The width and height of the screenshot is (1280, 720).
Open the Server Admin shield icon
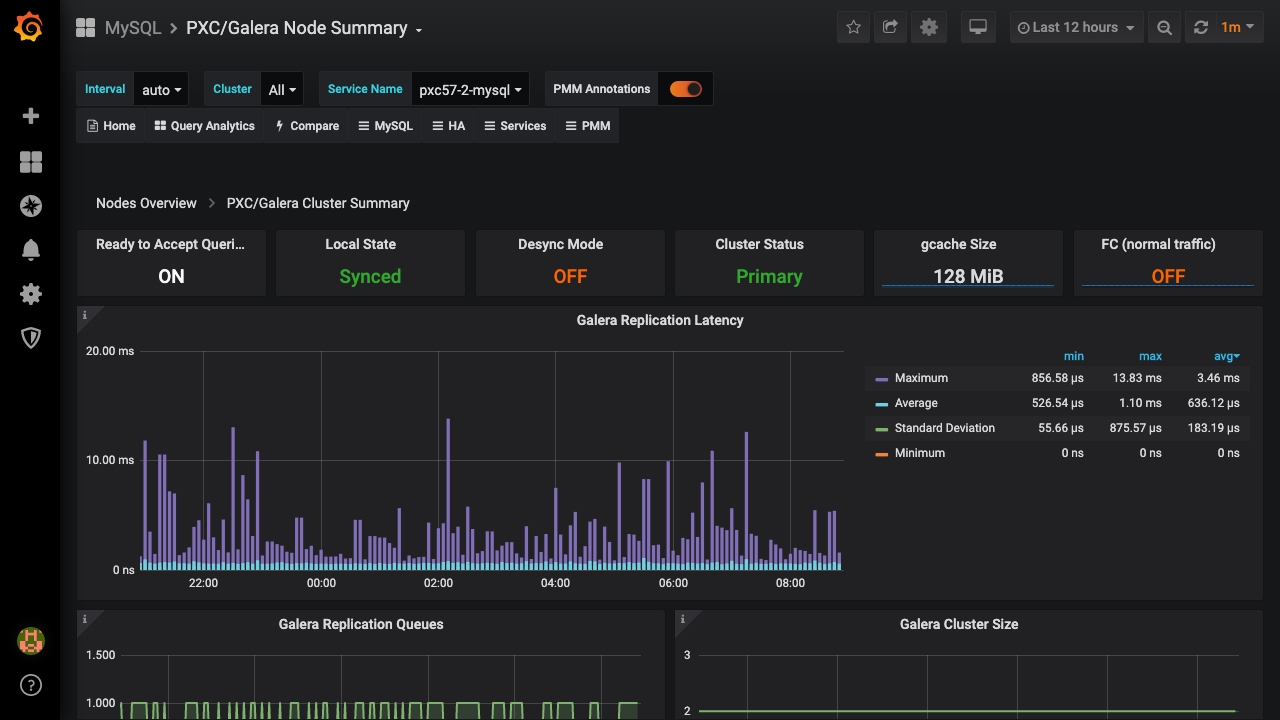pyautogui.click(x=31, y=338)
